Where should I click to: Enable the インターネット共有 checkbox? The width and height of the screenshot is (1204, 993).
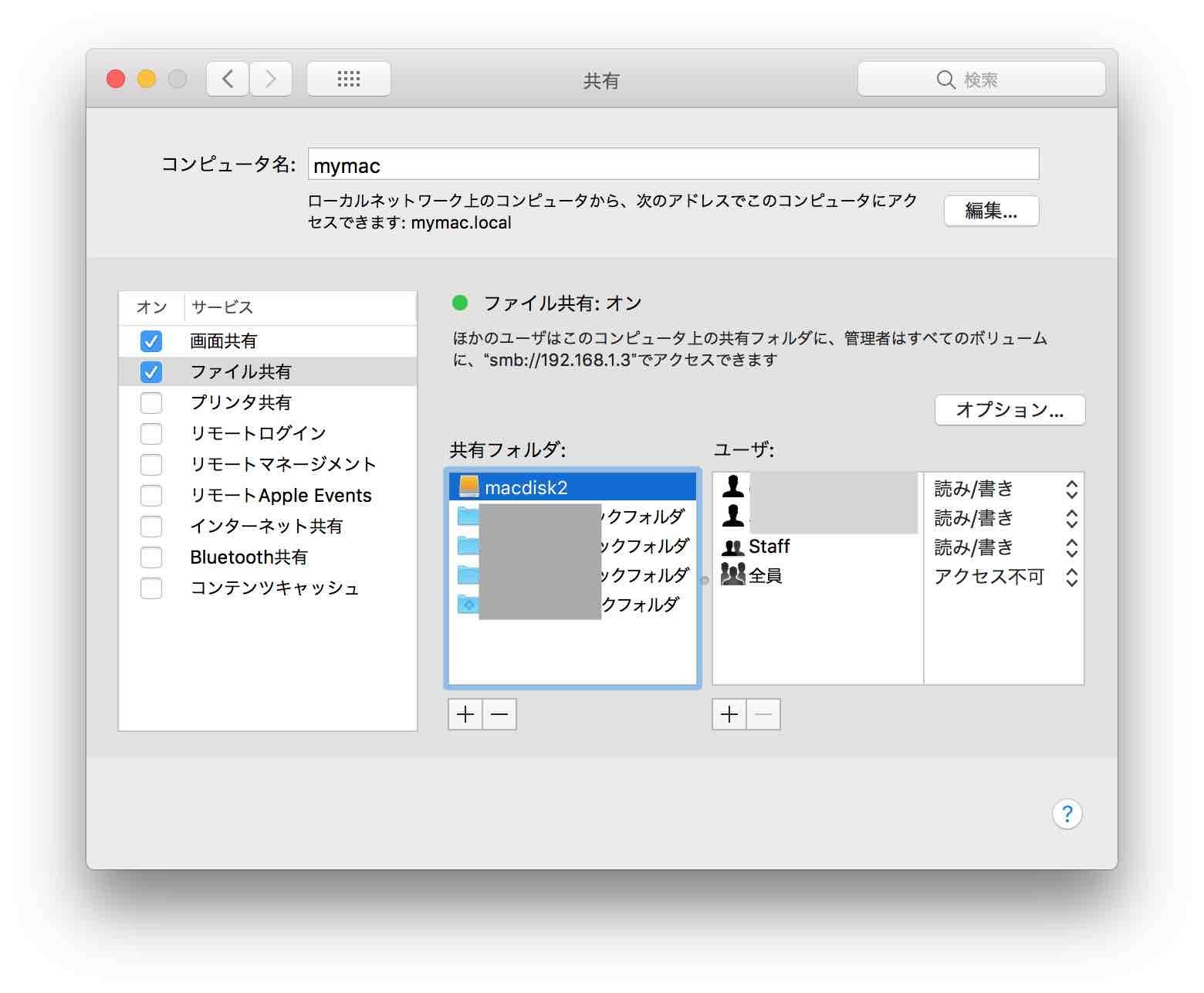(151, 526)
